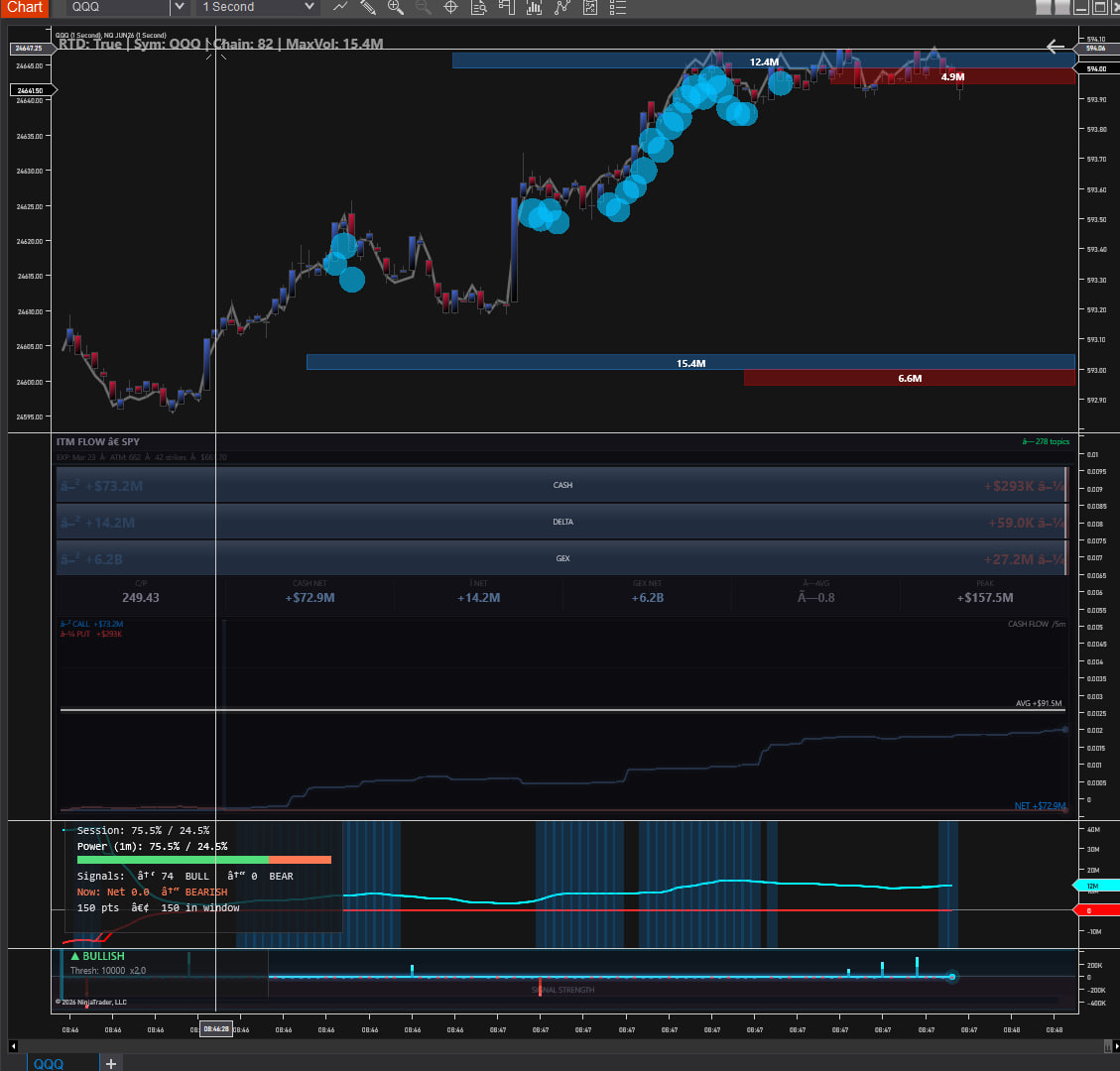Switch to the QQQ chart tab
This screenshot has width=1120, height=1071.
(x=50, y=1063)
